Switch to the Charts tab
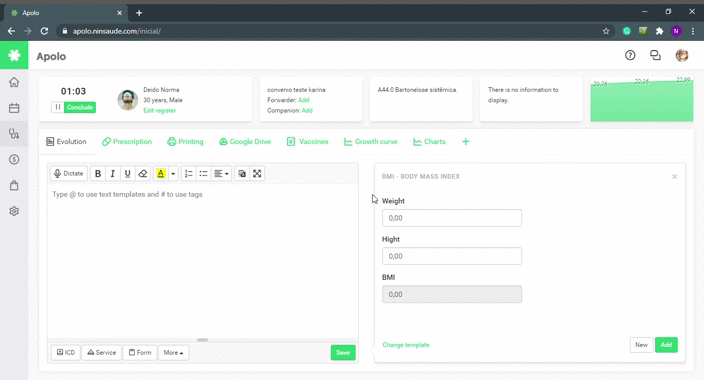This screenshot has height=380, width=704. pyautogui.click(x=429, y=141)
